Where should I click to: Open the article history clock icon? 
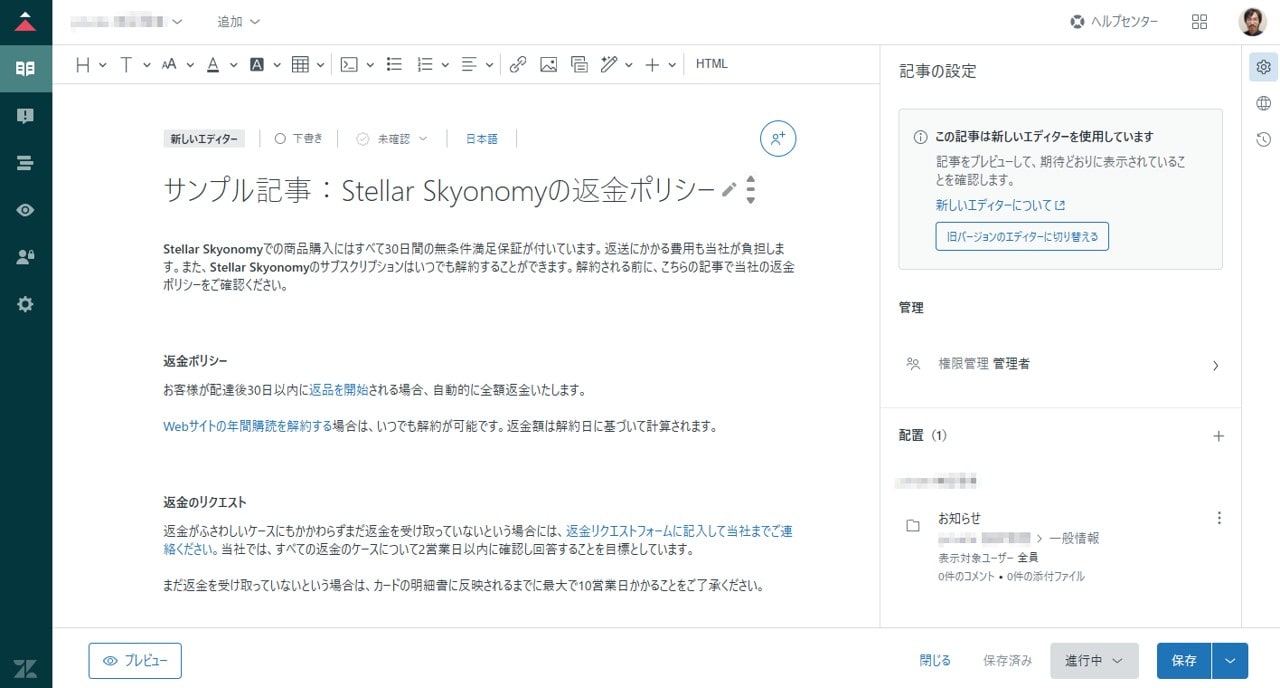(1263, 140)
